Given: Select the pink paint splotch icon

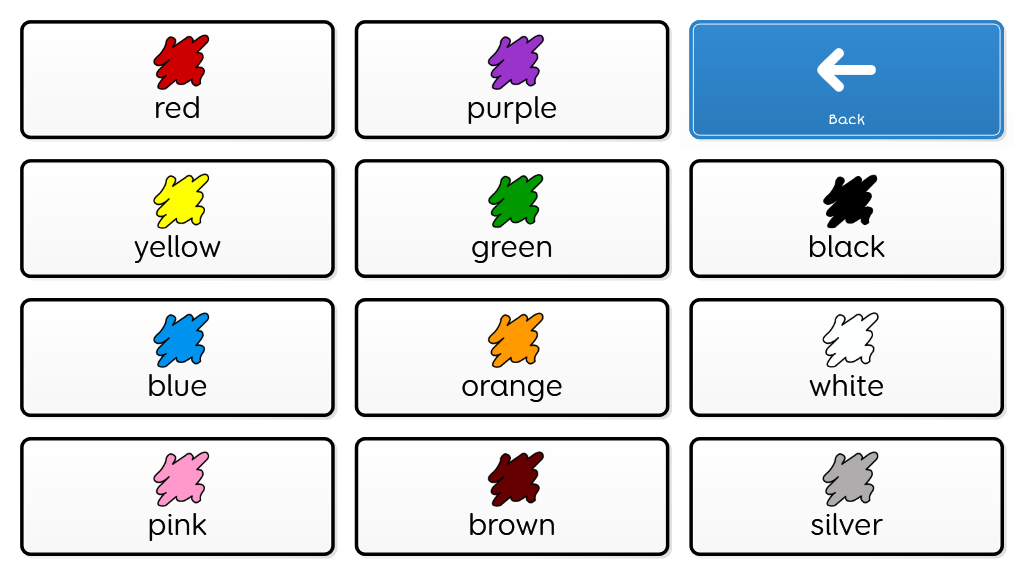Looking at the screenshot, I should 180,478.
